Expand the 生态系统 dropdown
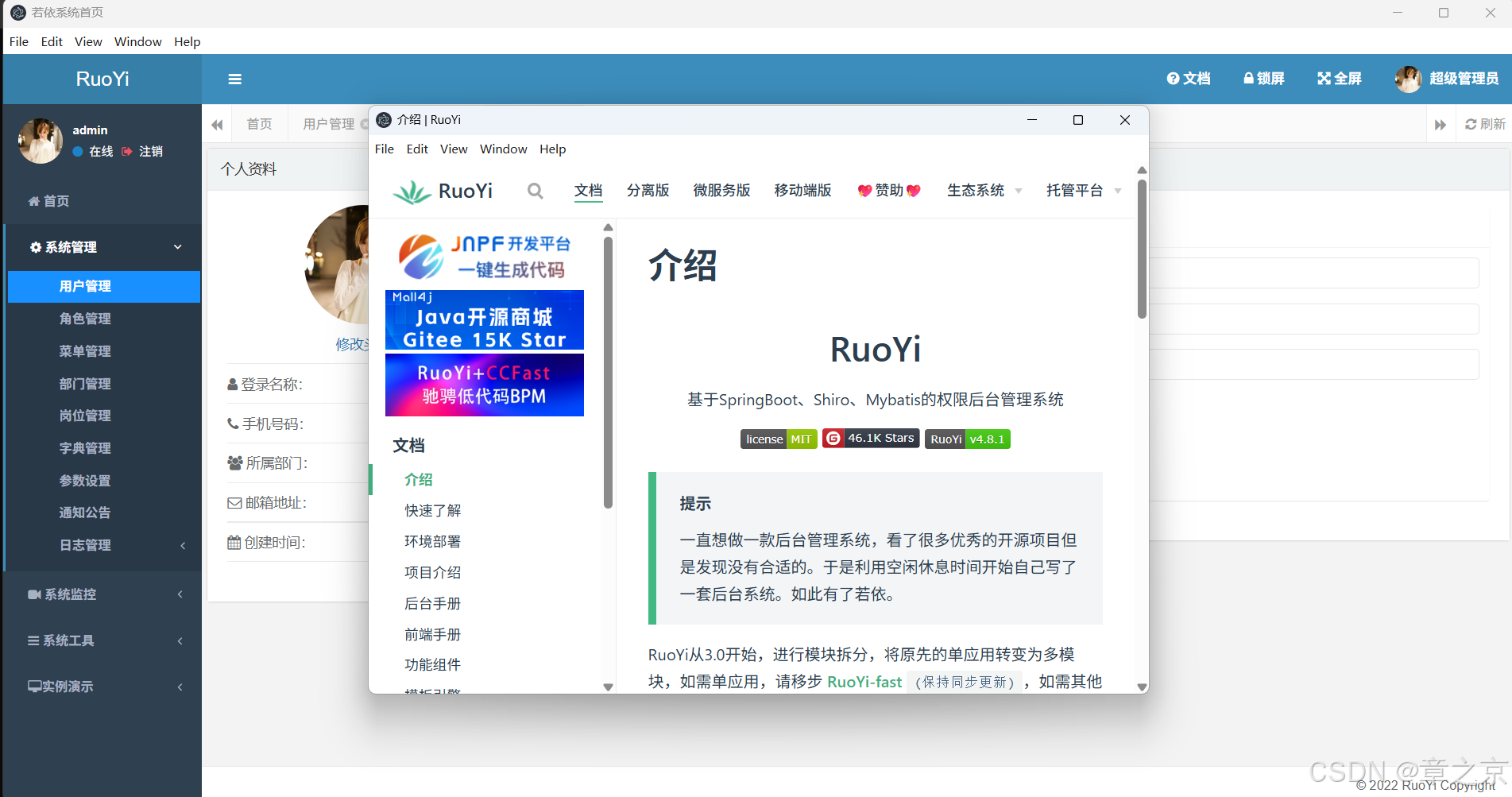The height and width of the screenshot is (797, 1512). (x=984, y=191)
